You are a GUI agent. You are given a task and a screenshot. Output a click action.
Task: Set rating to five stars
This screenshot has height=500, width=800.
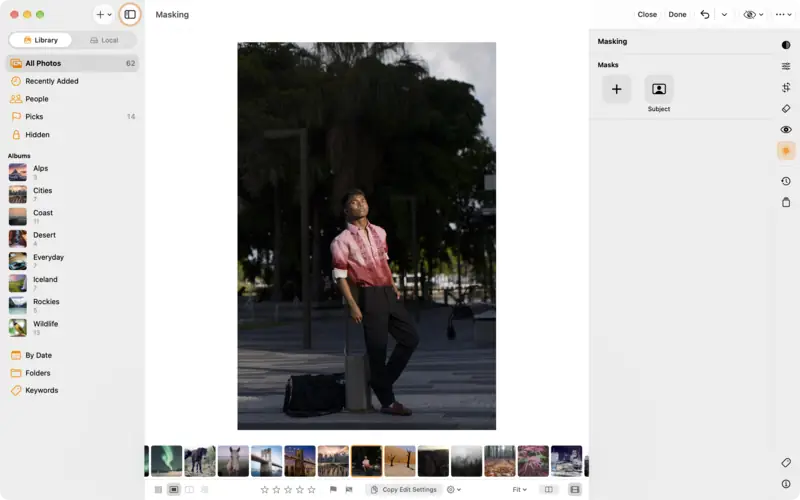(311, 489)
